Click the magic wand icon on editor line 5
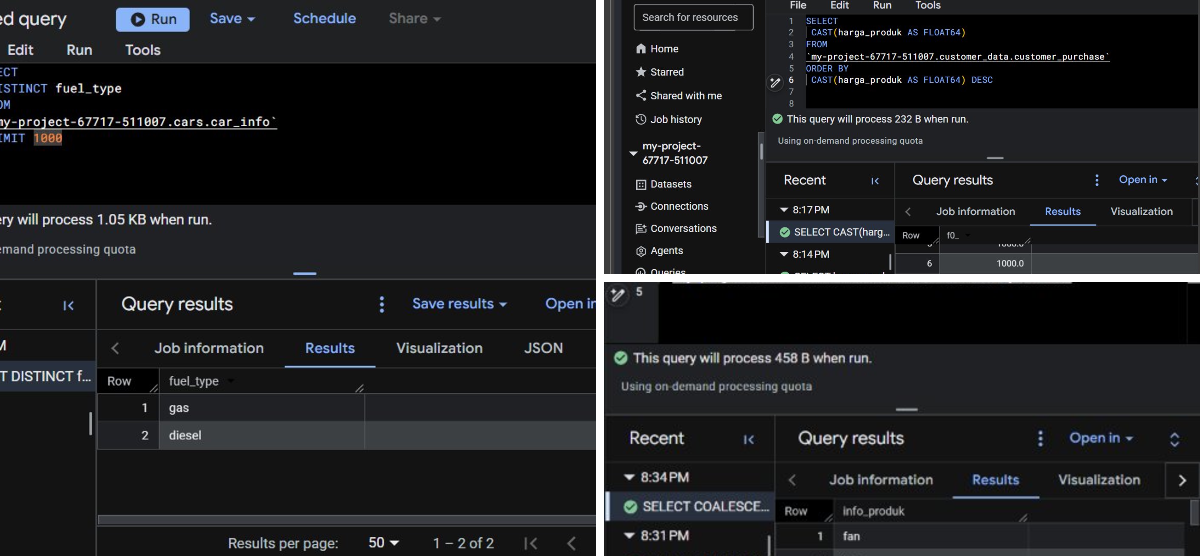 tap(619, 294)
